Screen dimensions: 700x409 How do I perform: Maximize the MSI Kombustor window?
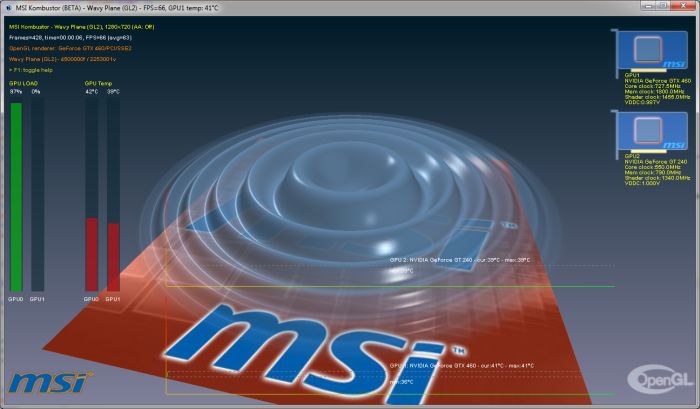(x=663, y=5)
